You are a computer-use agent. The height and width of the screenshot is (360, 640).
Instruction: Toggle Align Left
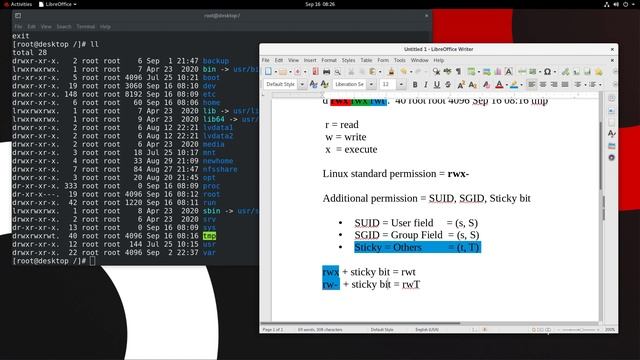(x=531, y=84)
